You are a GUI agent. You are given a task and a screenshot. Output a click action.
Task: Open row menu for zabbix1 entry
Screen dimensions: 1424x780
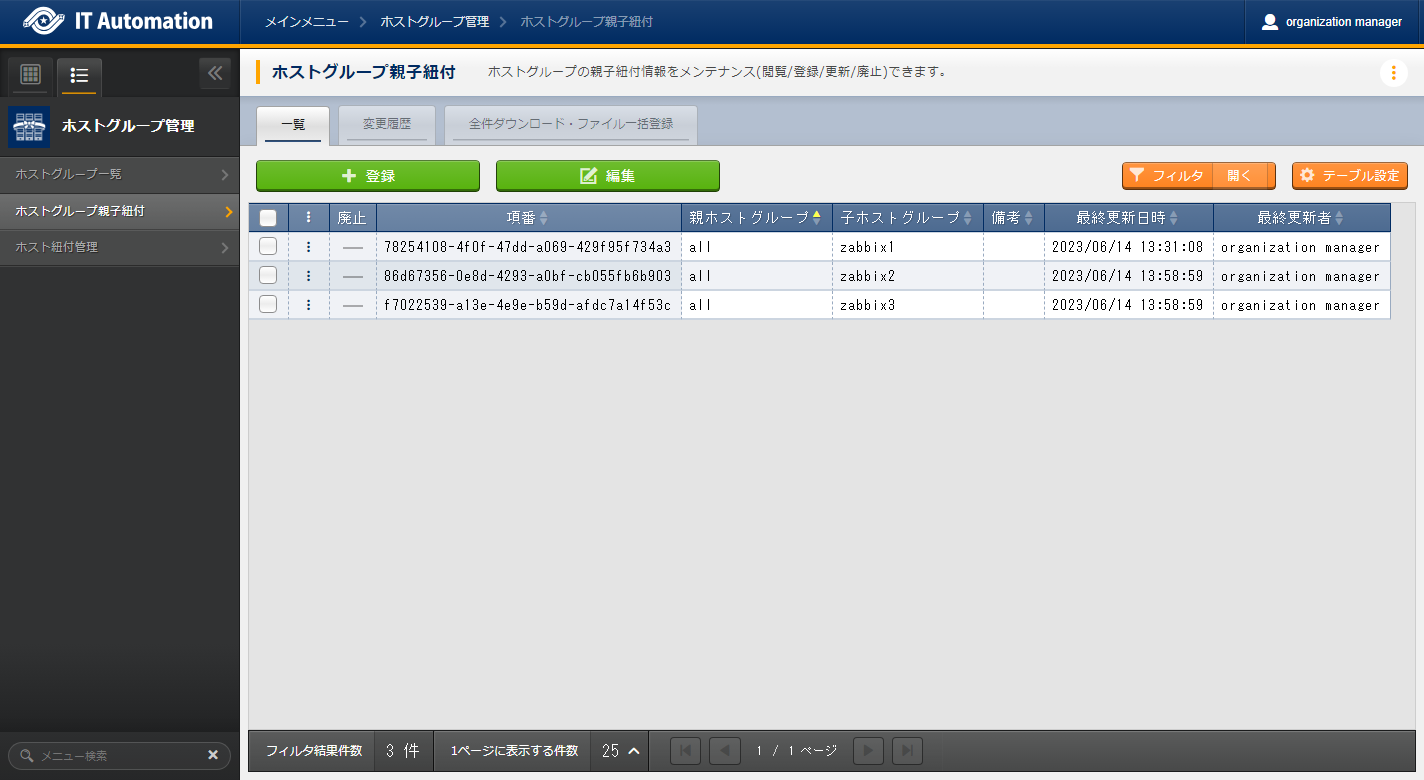(x=308, y=247)
